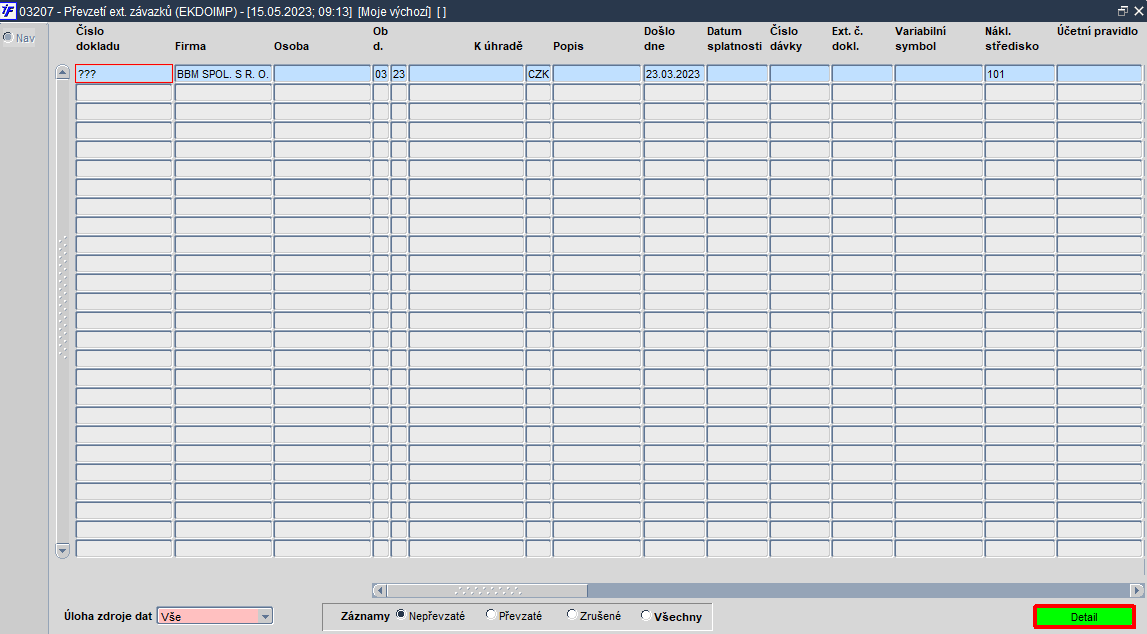This screenshot has height=634, width=1147.
Task: Click the application logo icon in title bar
Action: tap(9, 11)
